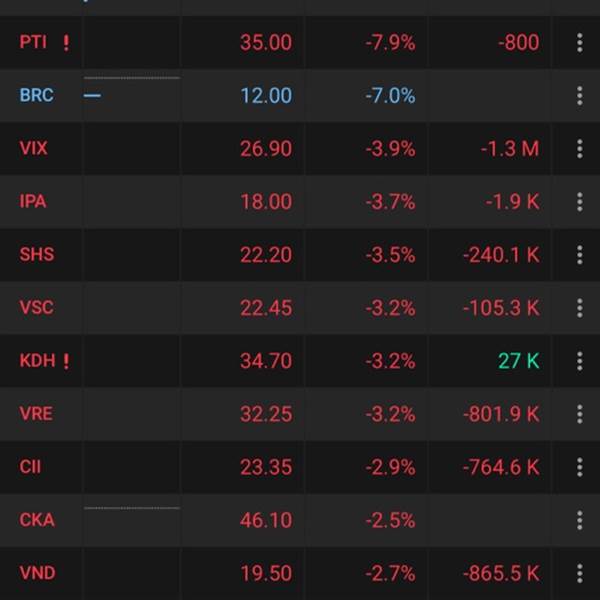Open the three-dot menu for CKA

click(579, 520)
